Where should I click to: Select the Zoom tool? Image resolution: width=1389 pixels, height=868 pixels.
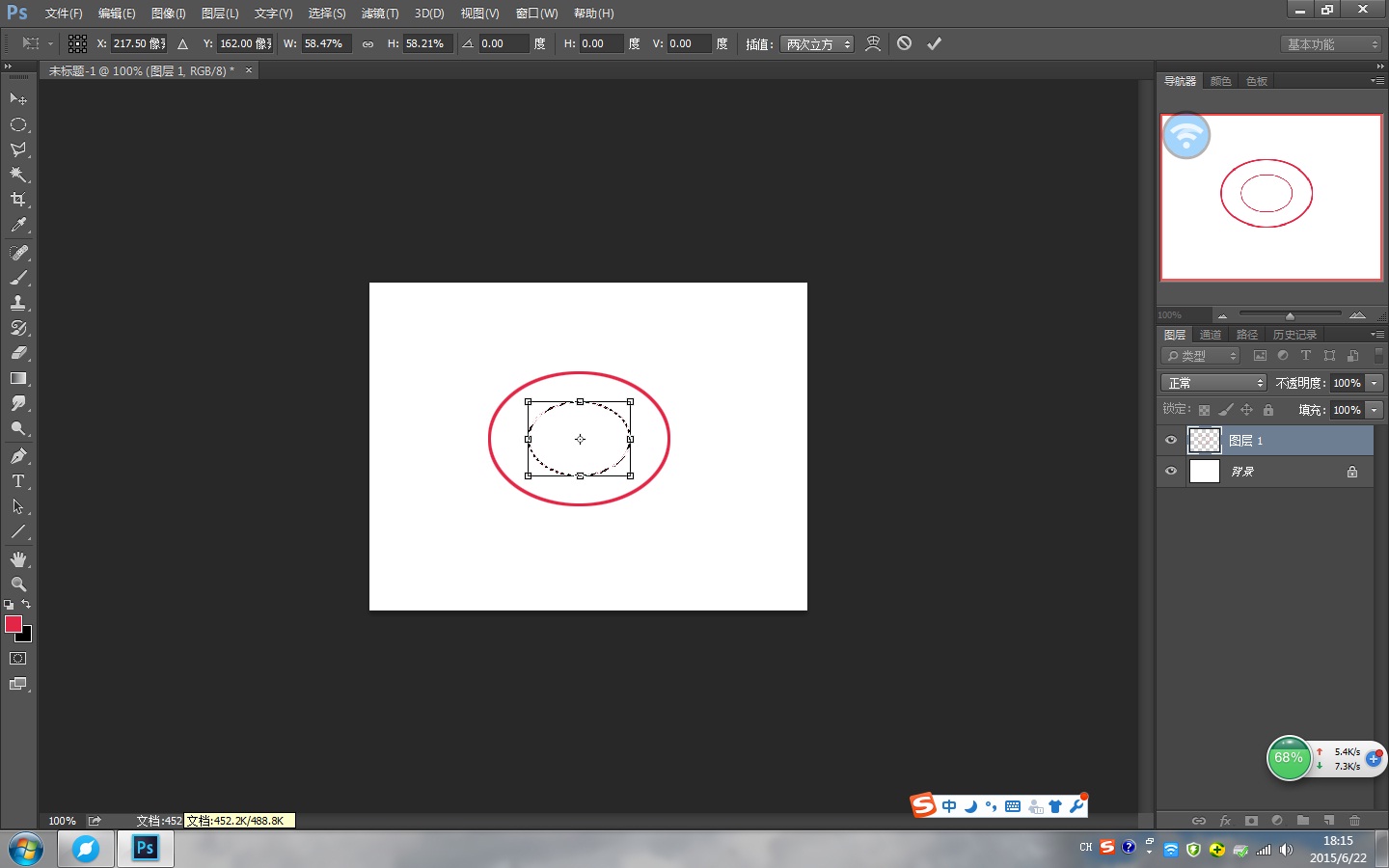coord(18,584)
